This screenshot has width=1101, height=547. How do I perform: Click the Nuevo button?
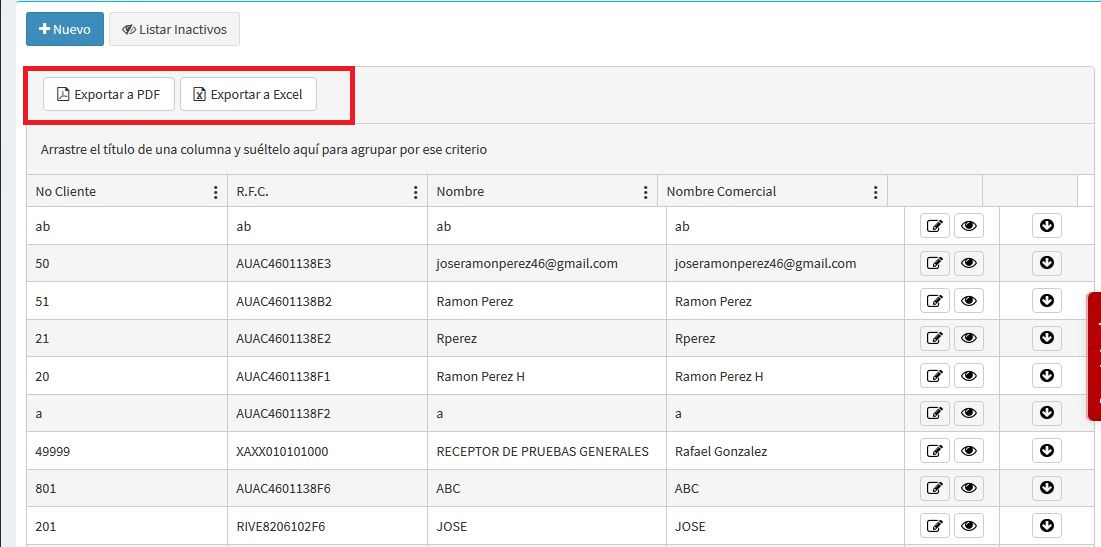(x=65, y=30)
